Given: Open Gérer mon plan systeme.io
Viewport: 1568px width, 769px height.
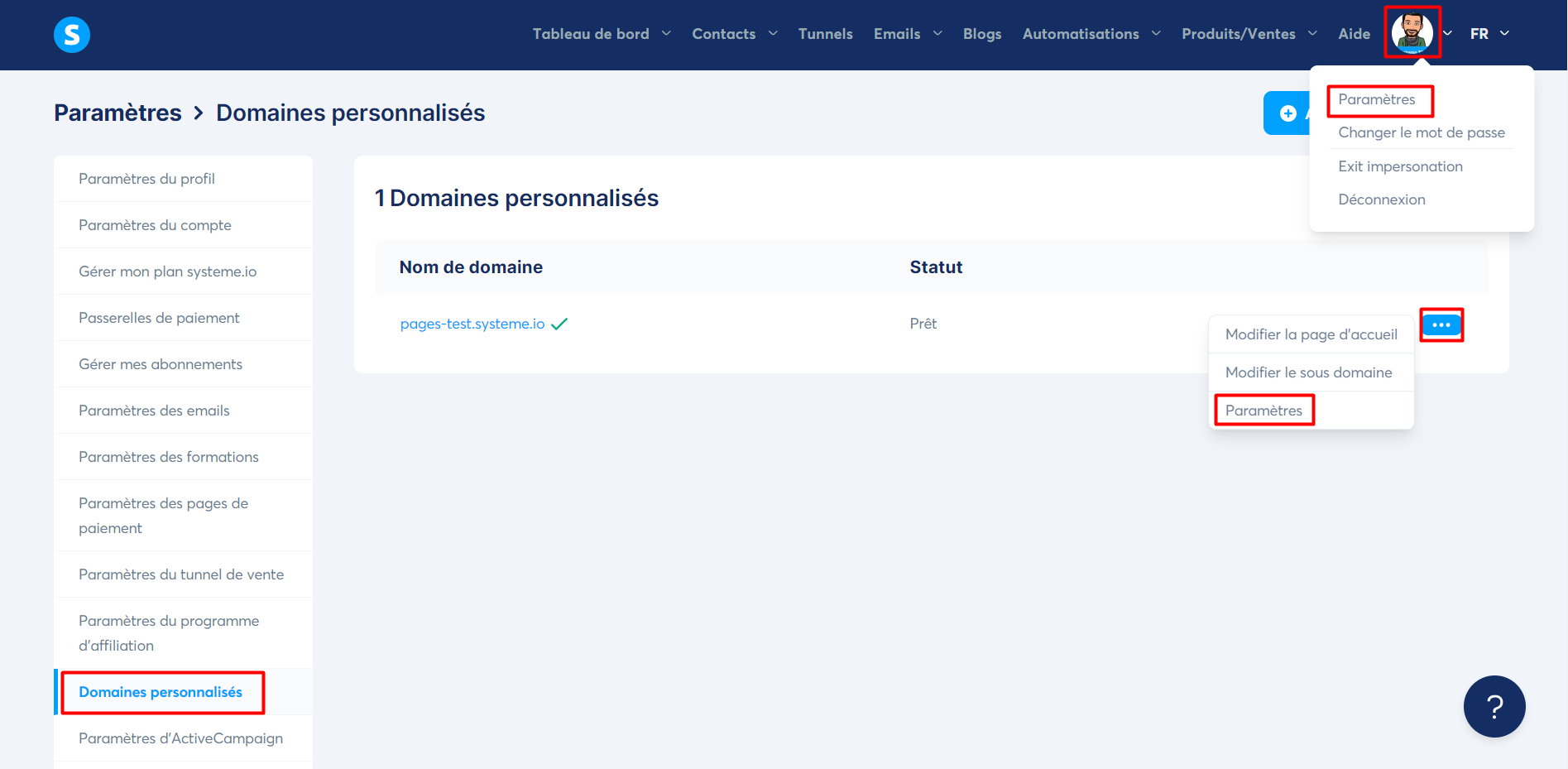Looking at the screenshot, I should coord(183,272).
